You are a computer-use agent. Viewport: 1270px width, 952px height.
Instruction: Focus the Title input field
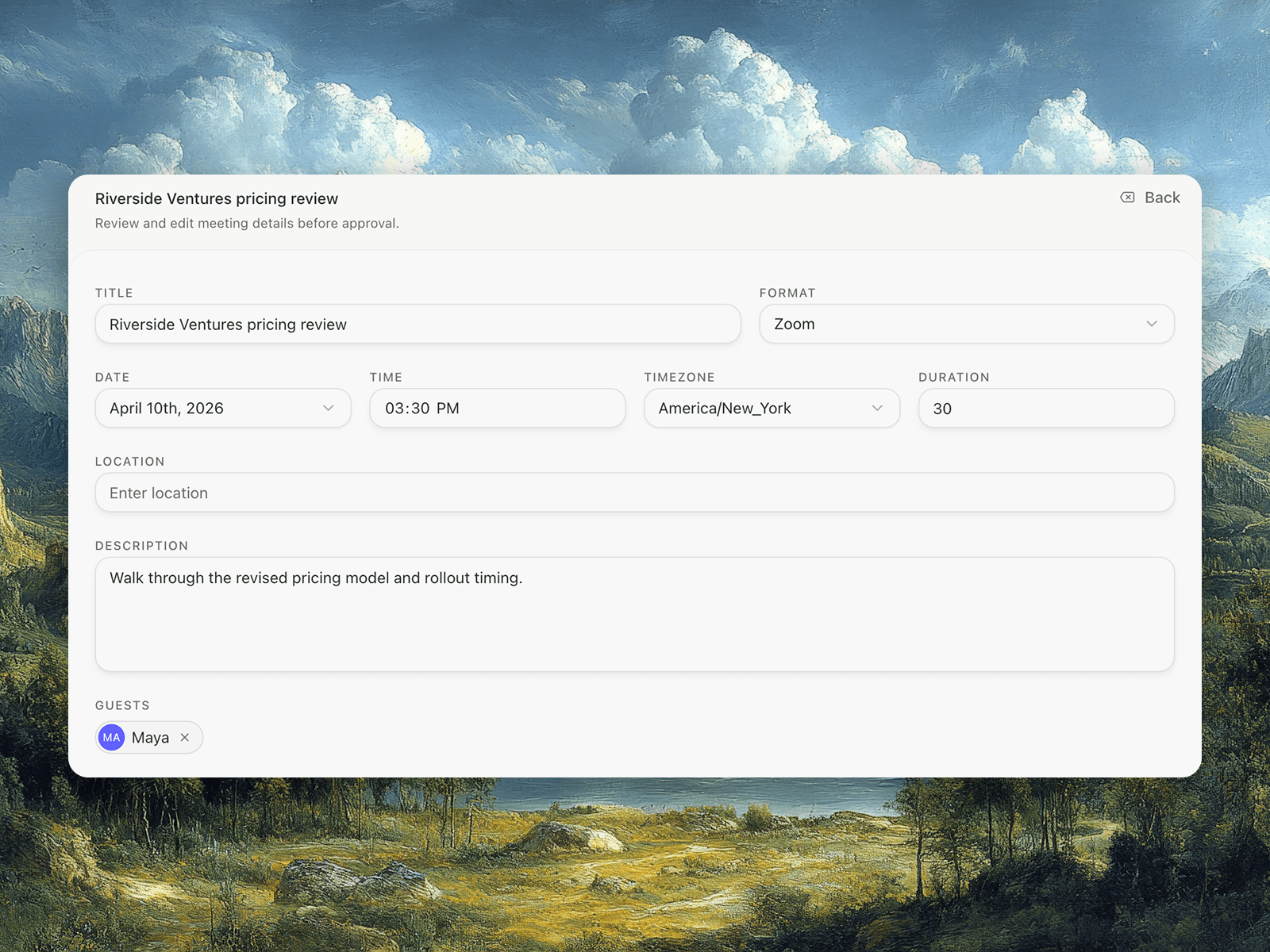tap(418, 324)
